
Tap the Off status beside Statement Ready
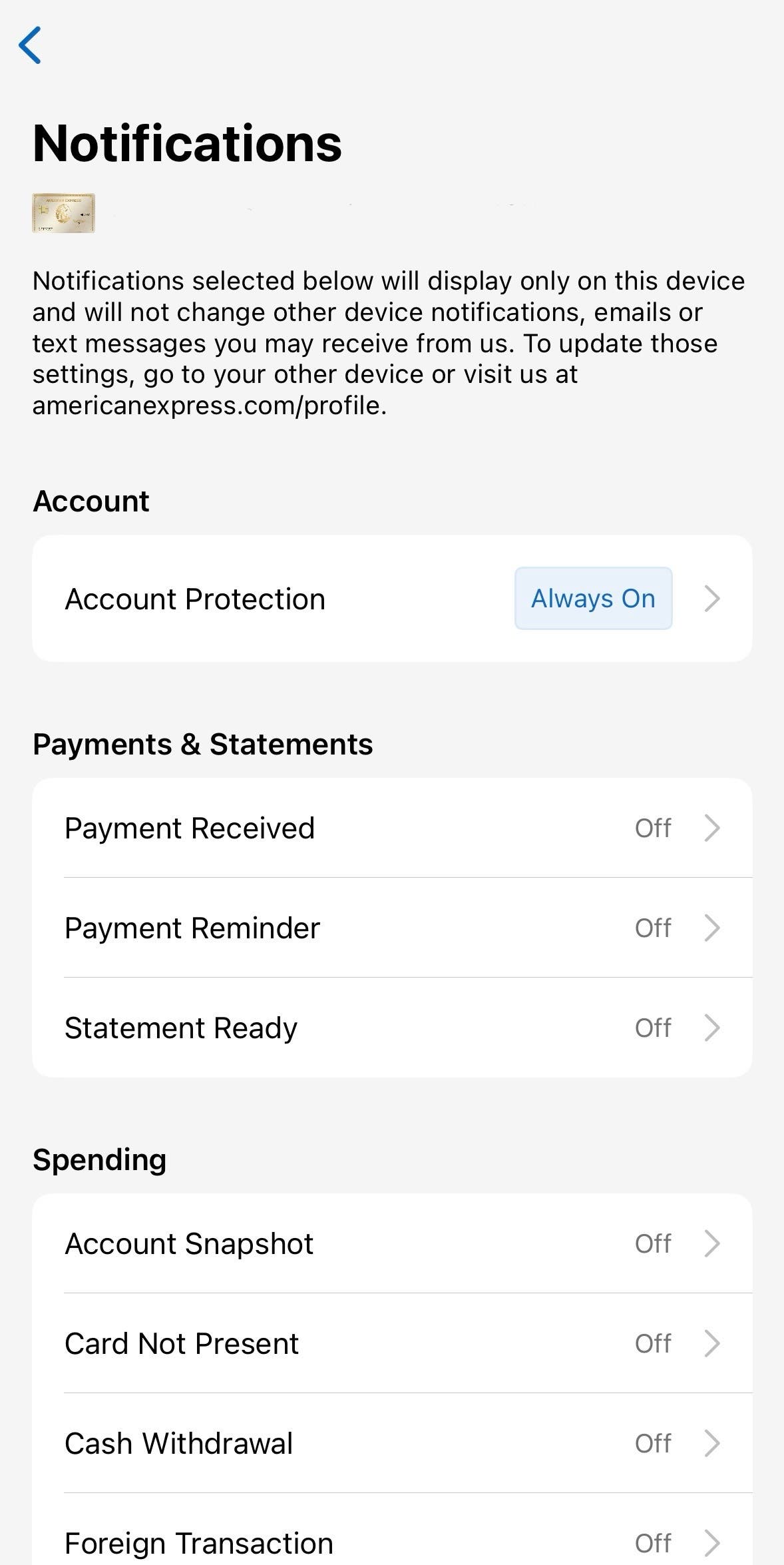653,1028
